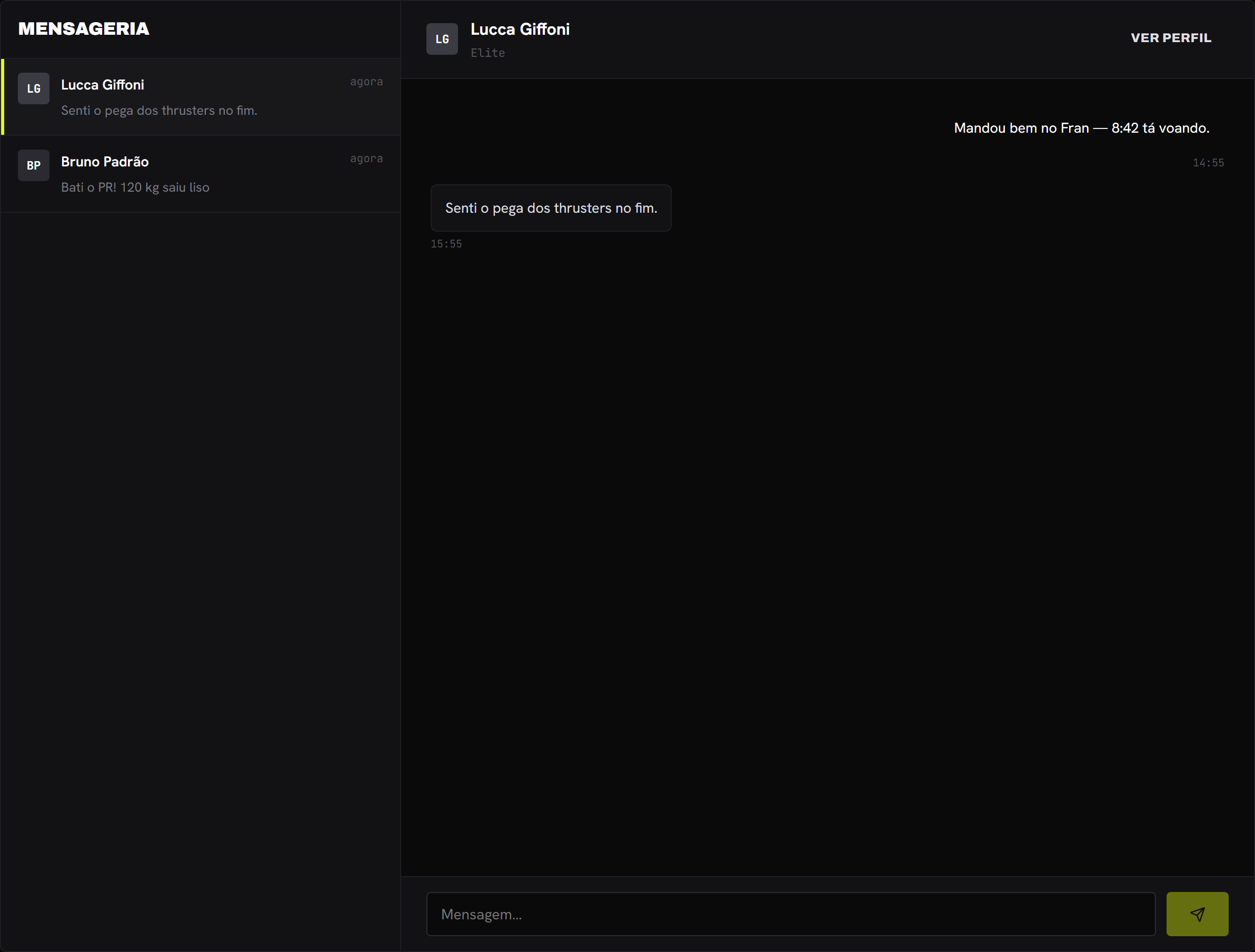Click the "Bati o PR! 120 kg" preview text
Screen dimensions: 1255x952
pos(135,187)
